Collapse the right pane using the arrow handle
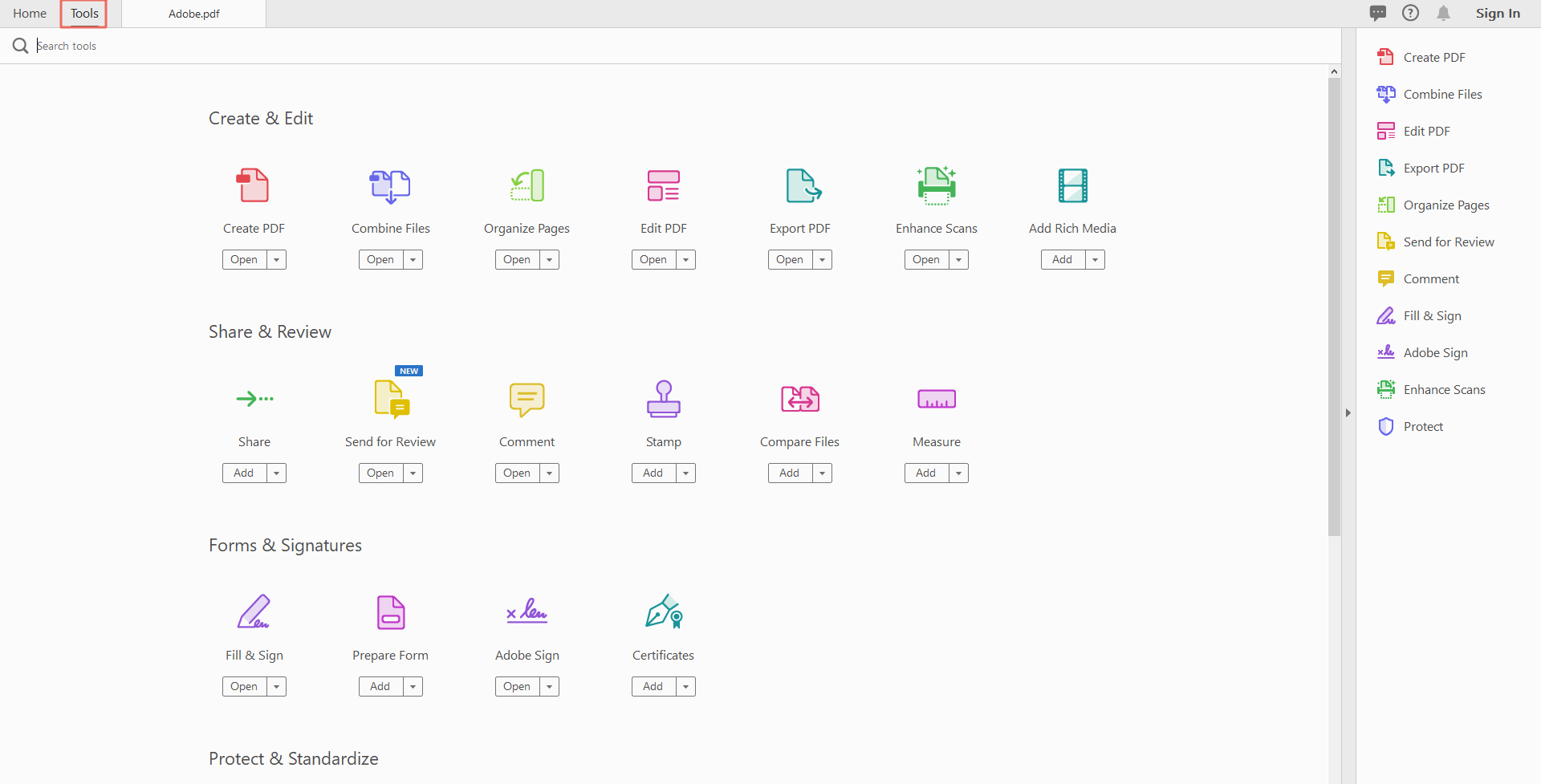 click(x=1348, y=412)
